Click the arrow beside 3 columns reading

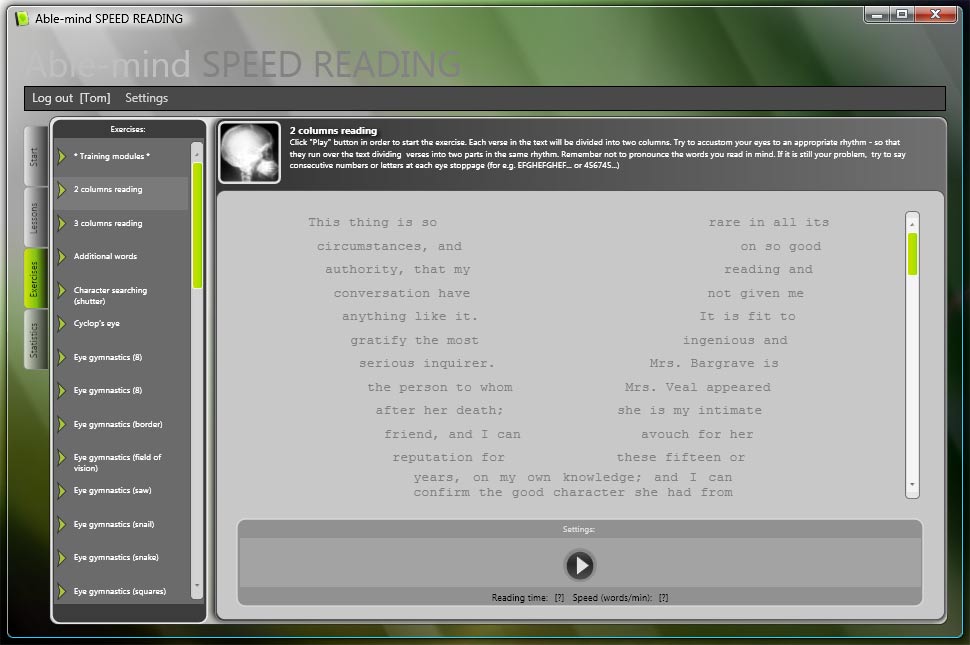(x=62, y=223)
